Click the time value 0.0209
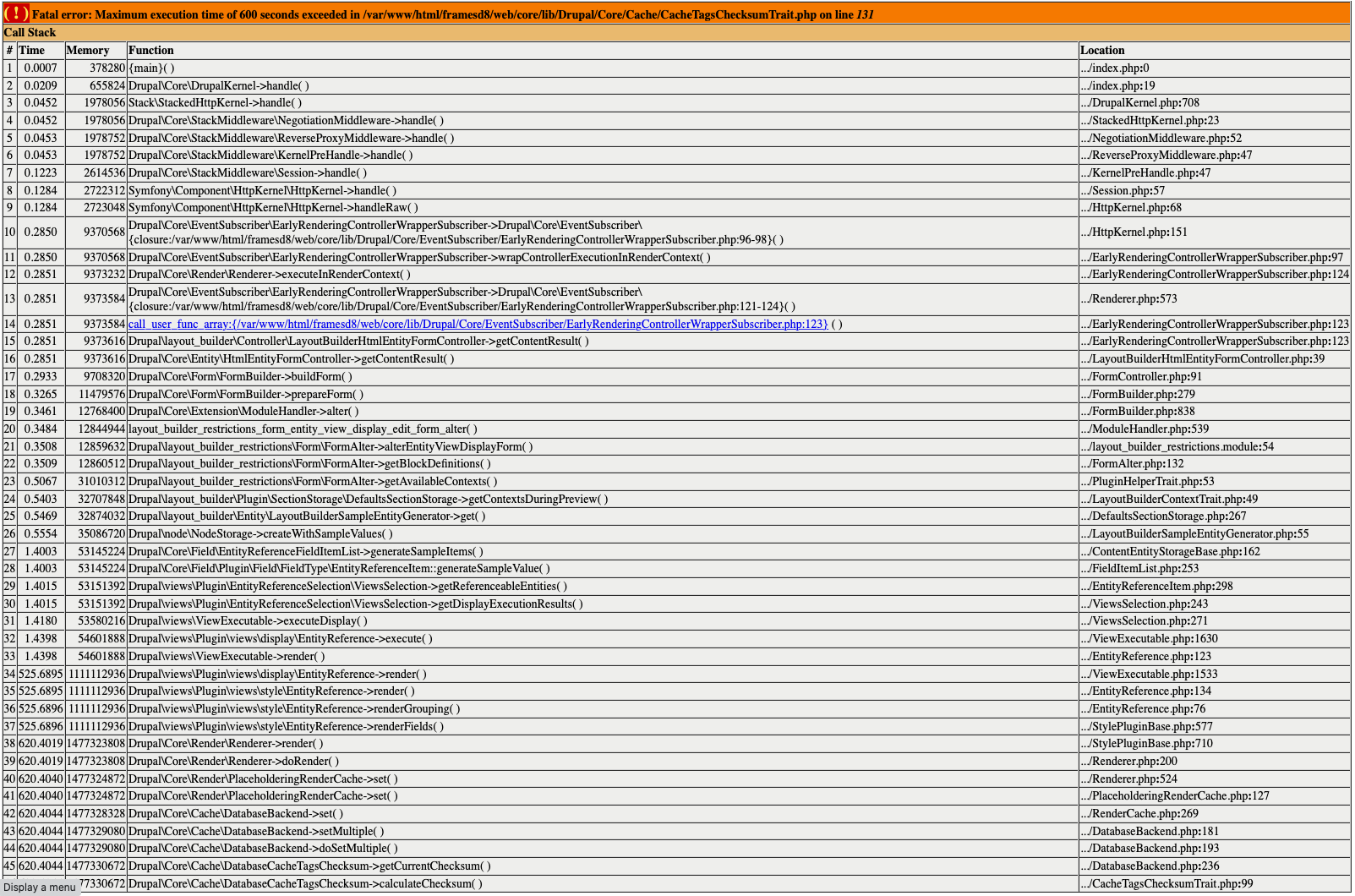Screen dimensions: 1355x896 pos(41,86)
